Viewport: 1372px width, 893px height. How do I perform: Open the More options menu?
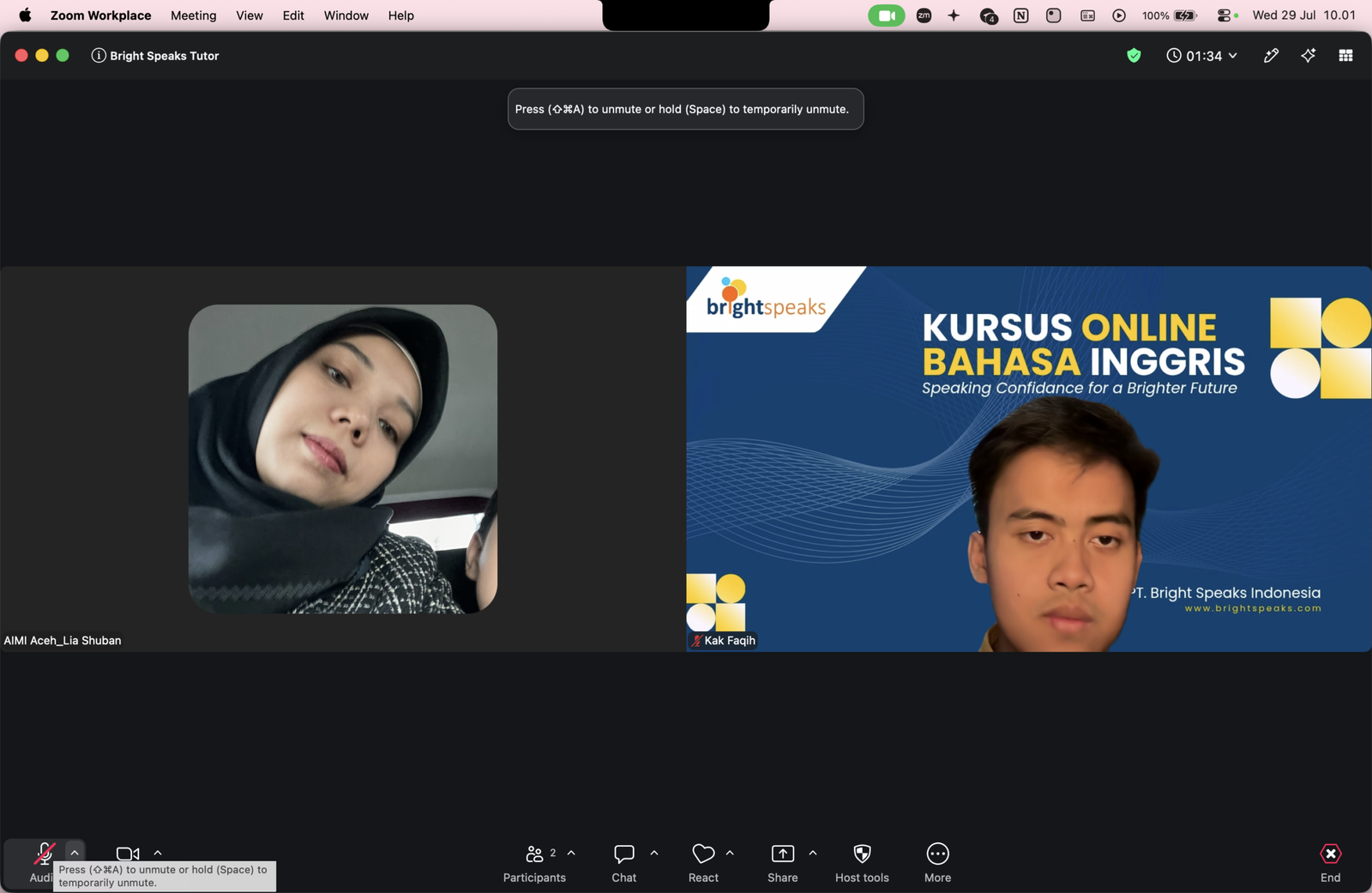(937, 863)
